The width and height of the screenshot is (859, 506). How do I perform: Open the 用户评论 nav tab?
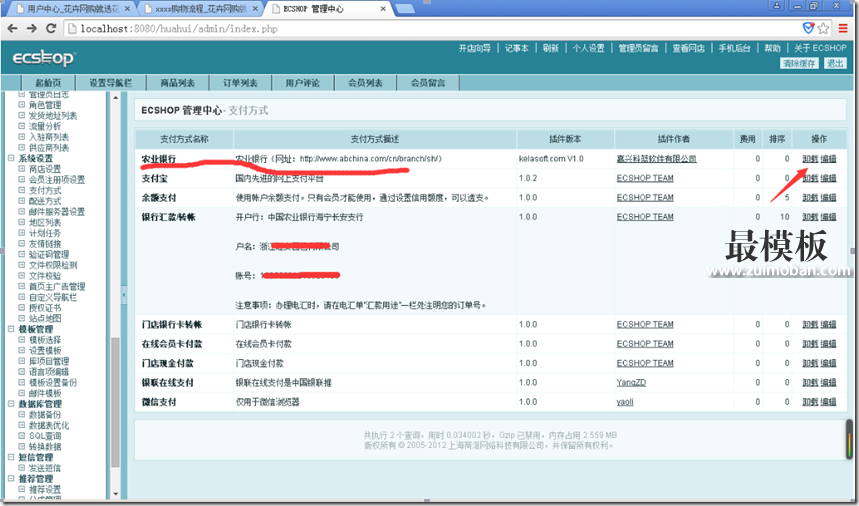[302, 83]
